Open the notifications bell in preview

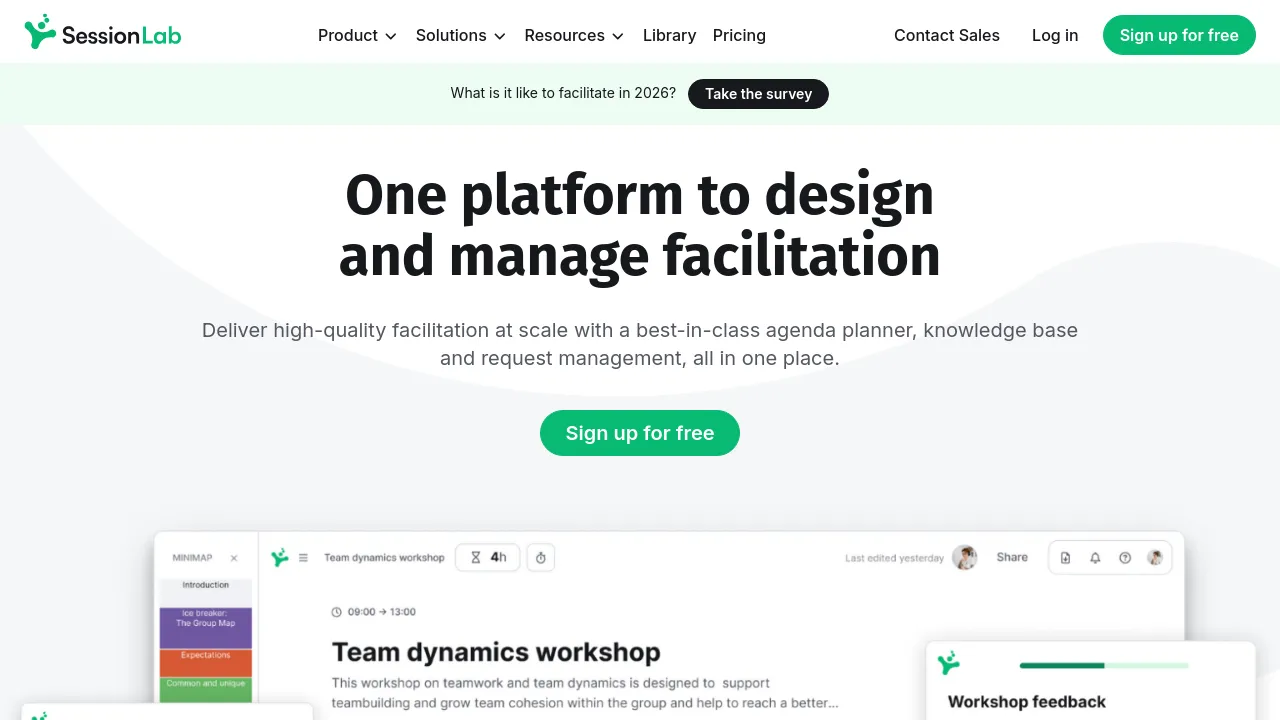coord(1095,558)
